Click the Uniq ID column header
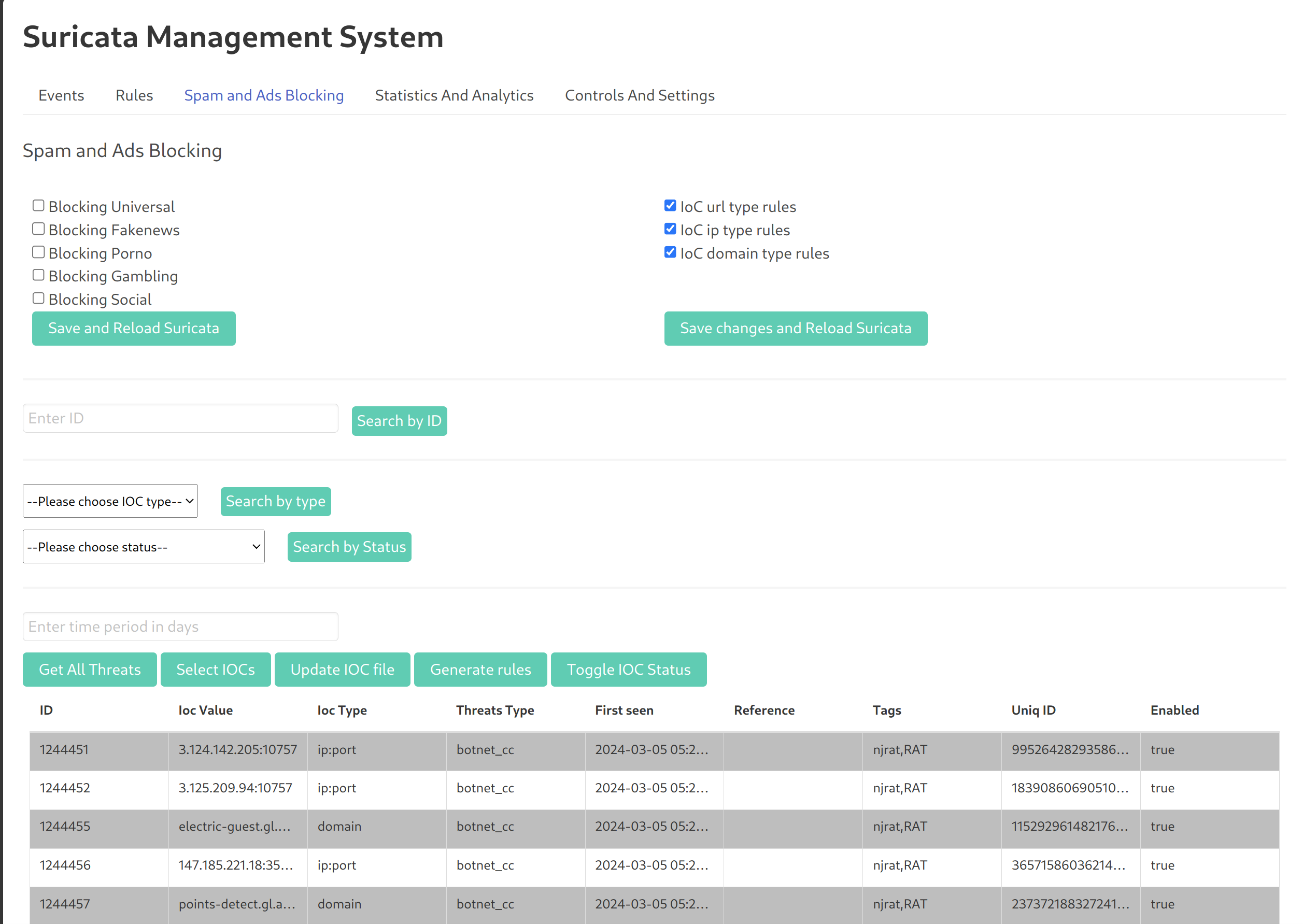Viewport: 1303px width, 924px height. pyautogui.click(x=1033, y=710)
